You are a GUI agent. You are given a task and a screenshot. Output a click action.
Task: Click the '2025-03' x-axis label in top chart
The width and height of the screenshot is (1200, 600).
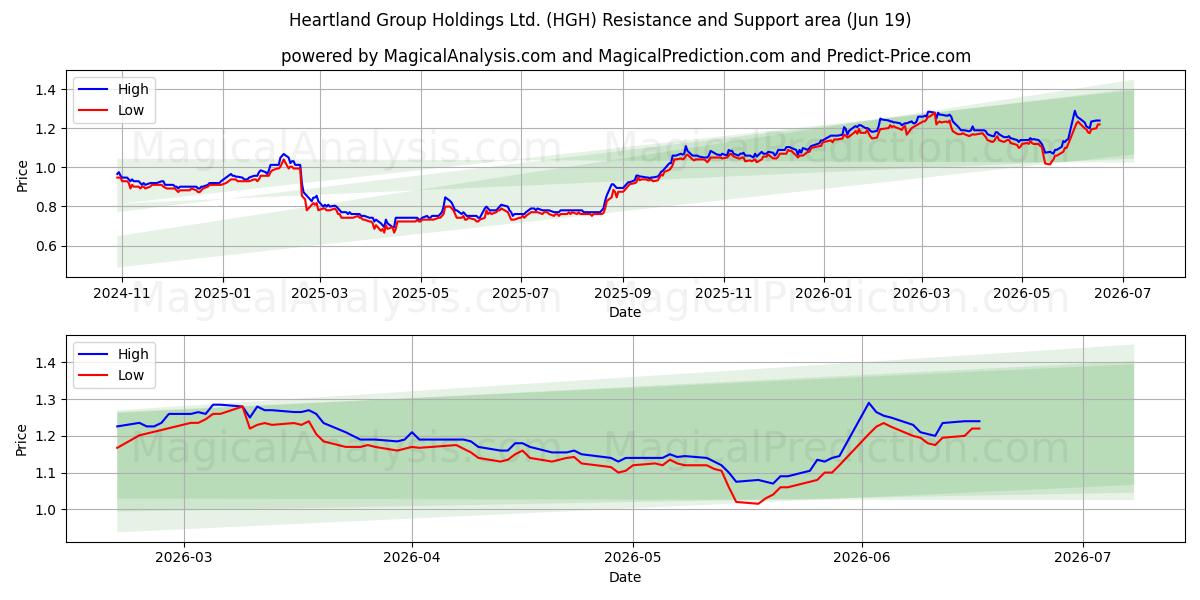click(x=320, y=294)
